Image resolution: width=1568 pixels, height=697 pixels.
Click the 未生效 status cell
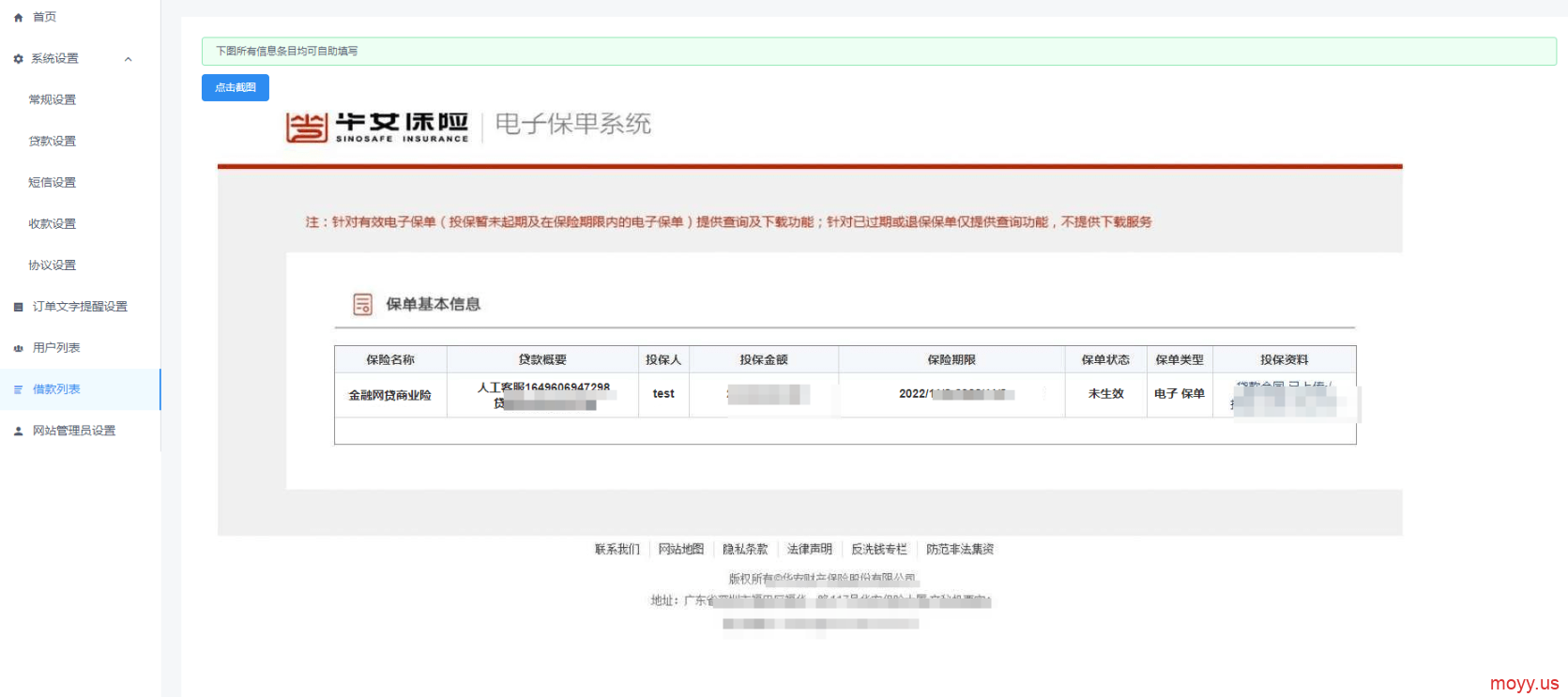(1105, 394)
